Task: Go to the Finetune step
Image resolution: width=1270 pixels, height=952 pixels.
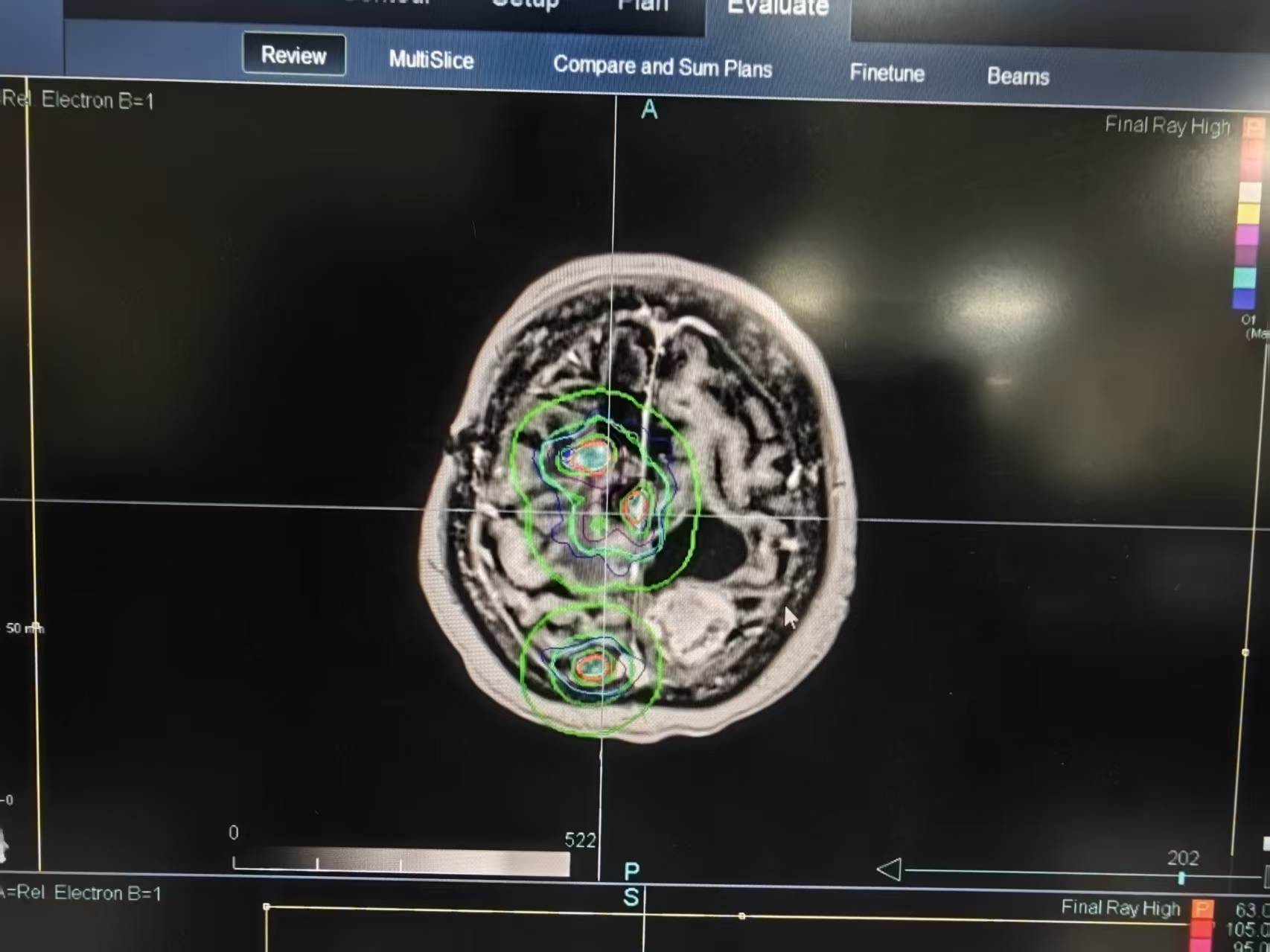Action: point(887,73)
